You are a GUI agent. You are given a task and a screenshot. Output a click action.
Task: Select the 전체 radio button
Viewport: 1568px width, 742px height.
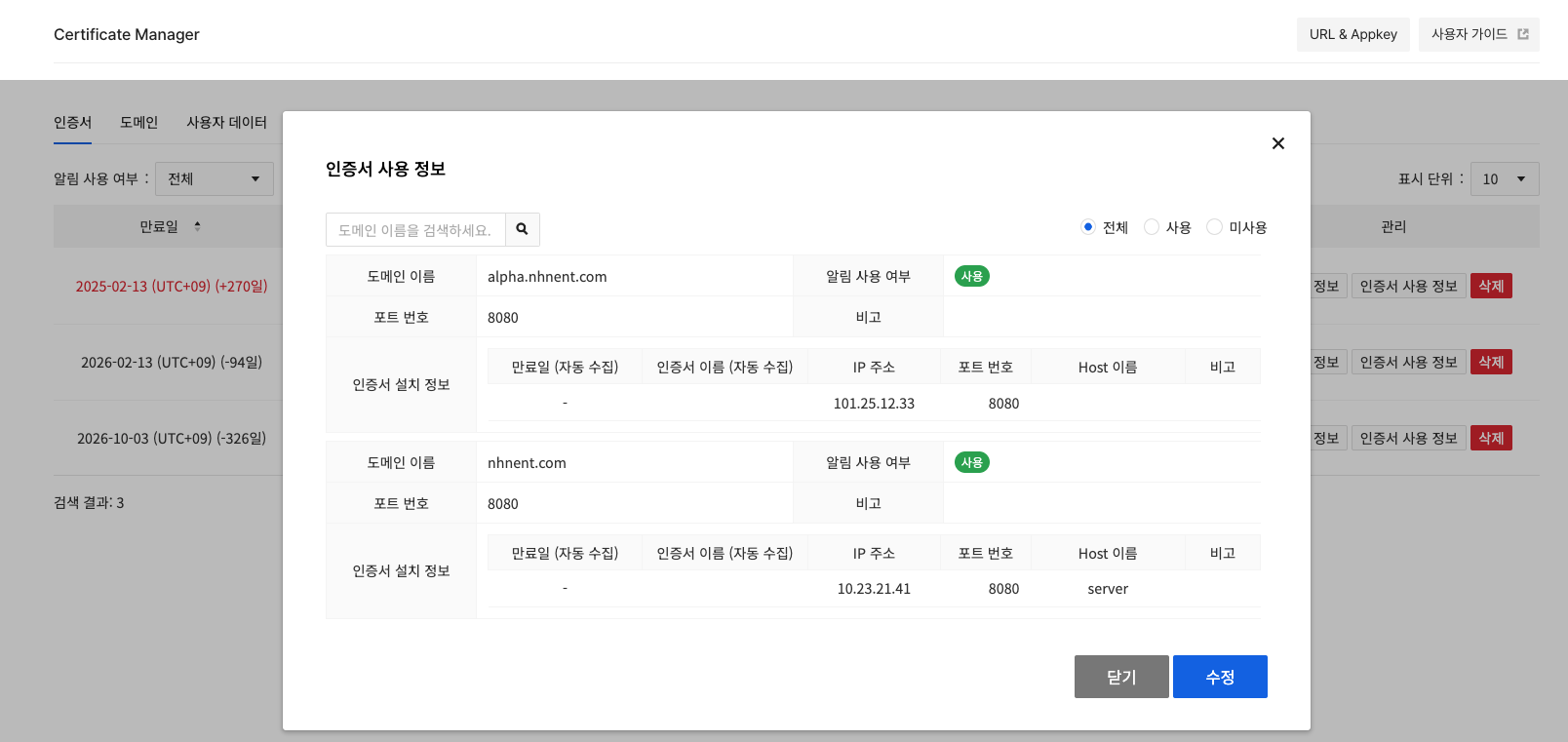click(x=1088, y=227)
